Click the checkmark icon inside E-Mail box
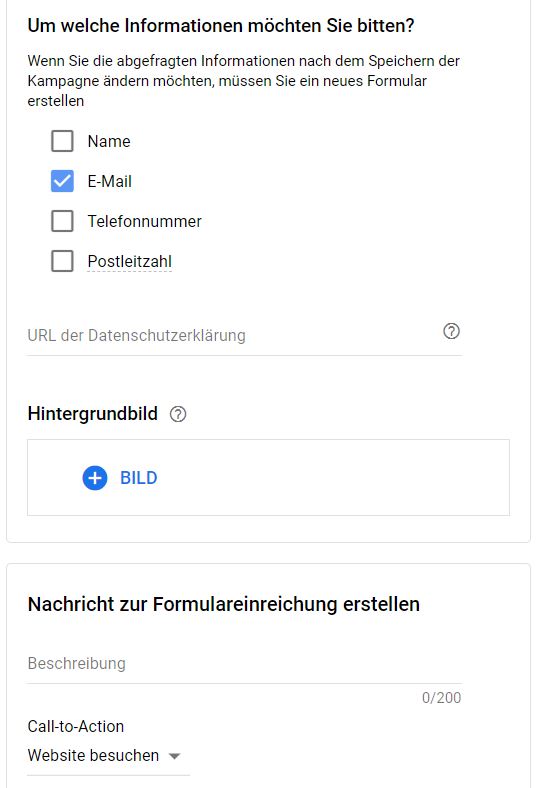The height and width of the screenshot is (788, 538). tap(62, 181)
